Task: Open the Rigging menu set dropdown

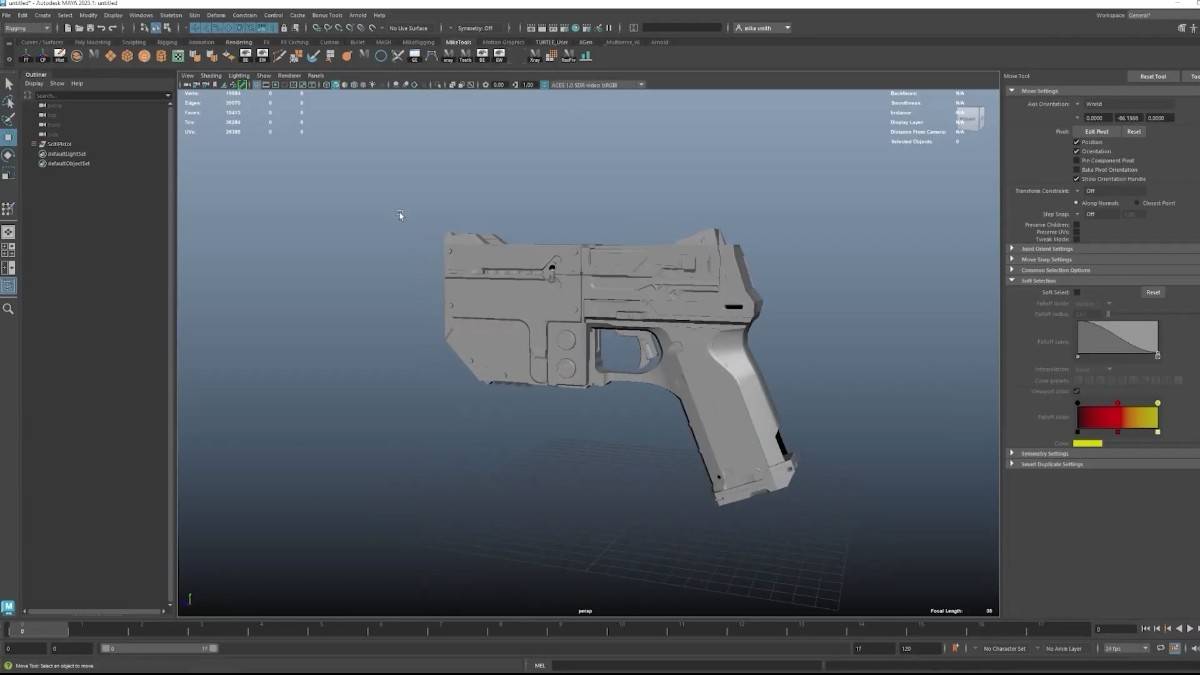Action: click(28, 28)
